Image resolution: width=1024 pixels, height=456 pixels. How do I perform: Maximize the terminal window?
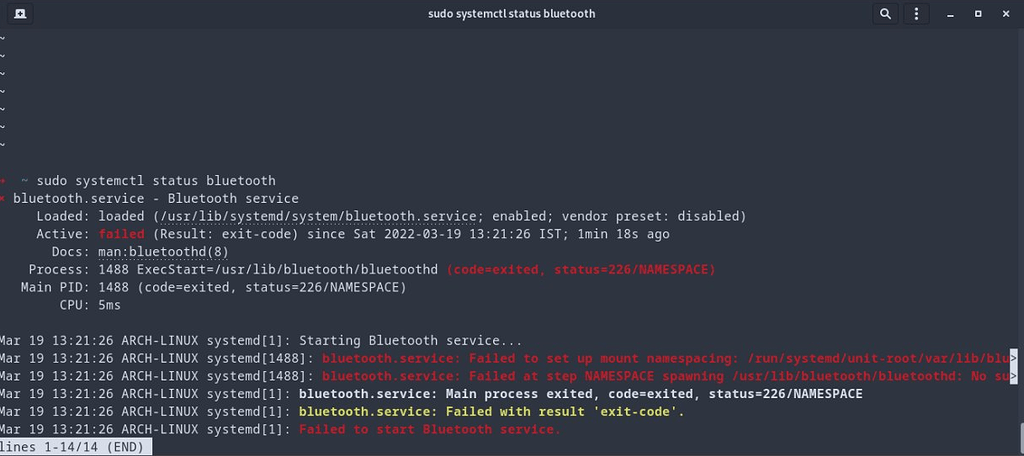pos(978,14)
